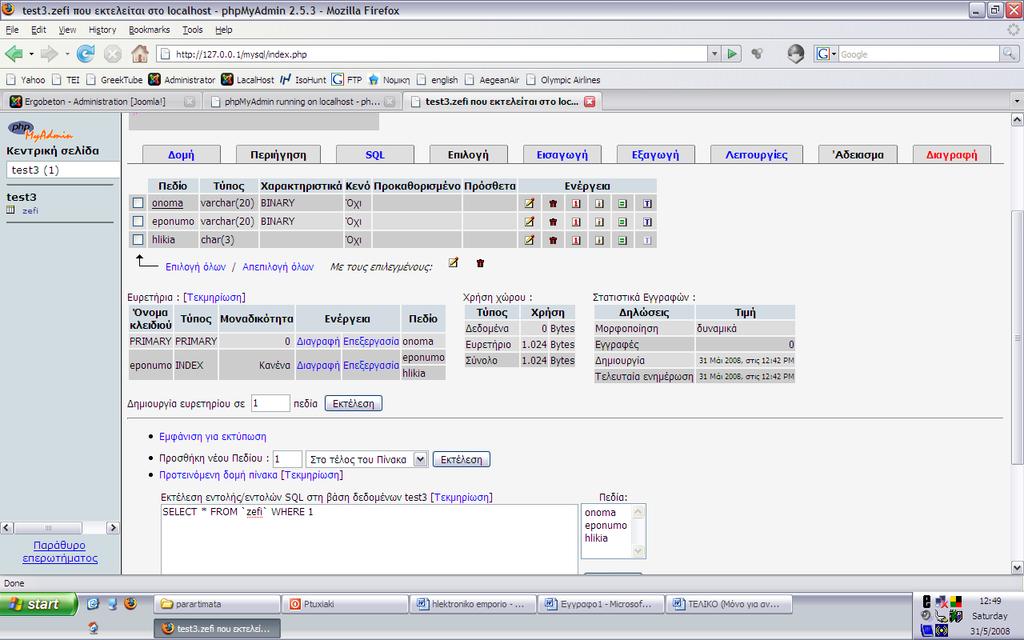The width and height of the screenshot is (1024, 640).
Task: Set eponumo as primary key via red icon
Action: tap(576, 221)
